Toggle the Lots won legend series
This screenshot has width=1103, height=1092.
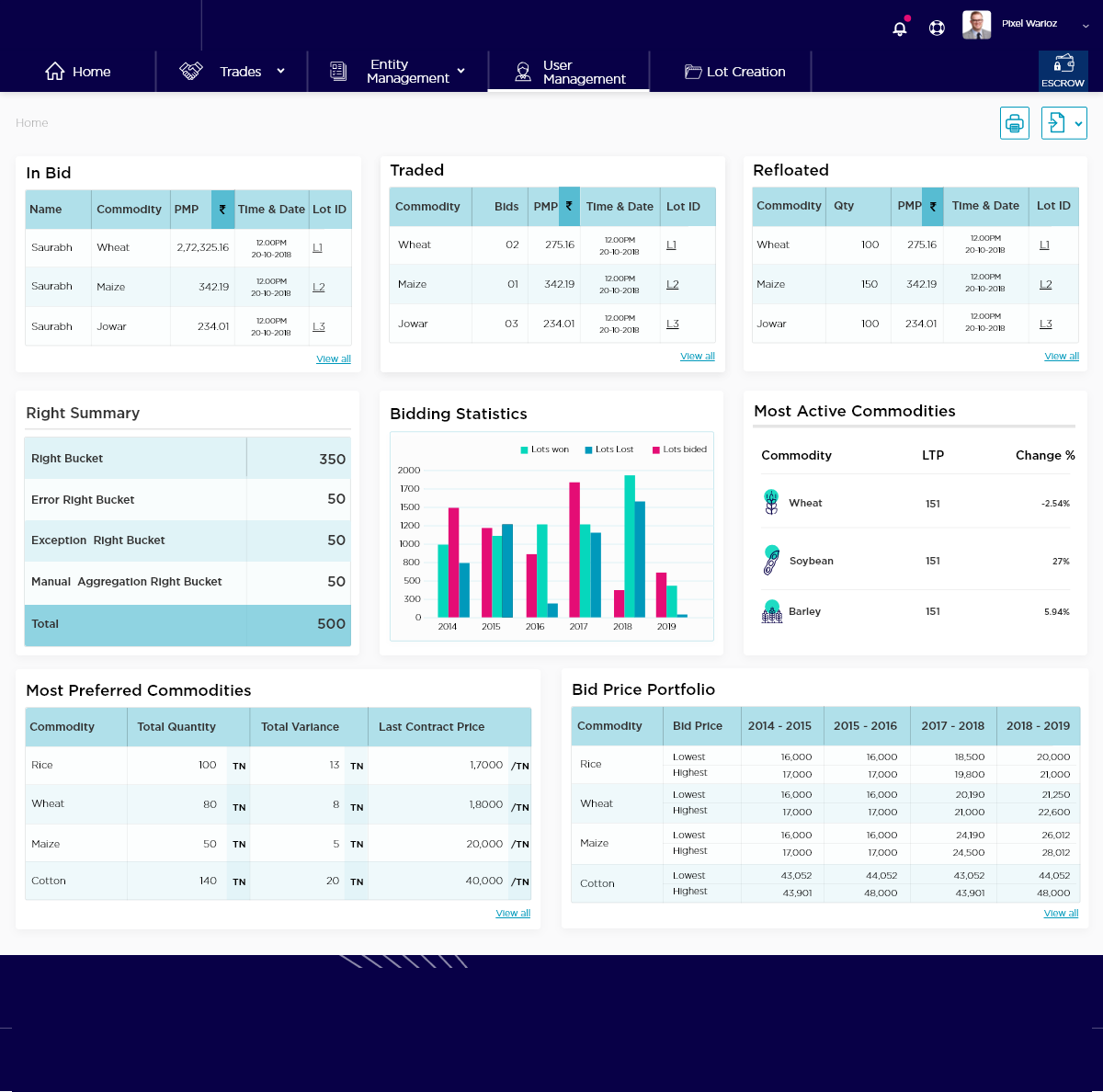click(544, 449)
